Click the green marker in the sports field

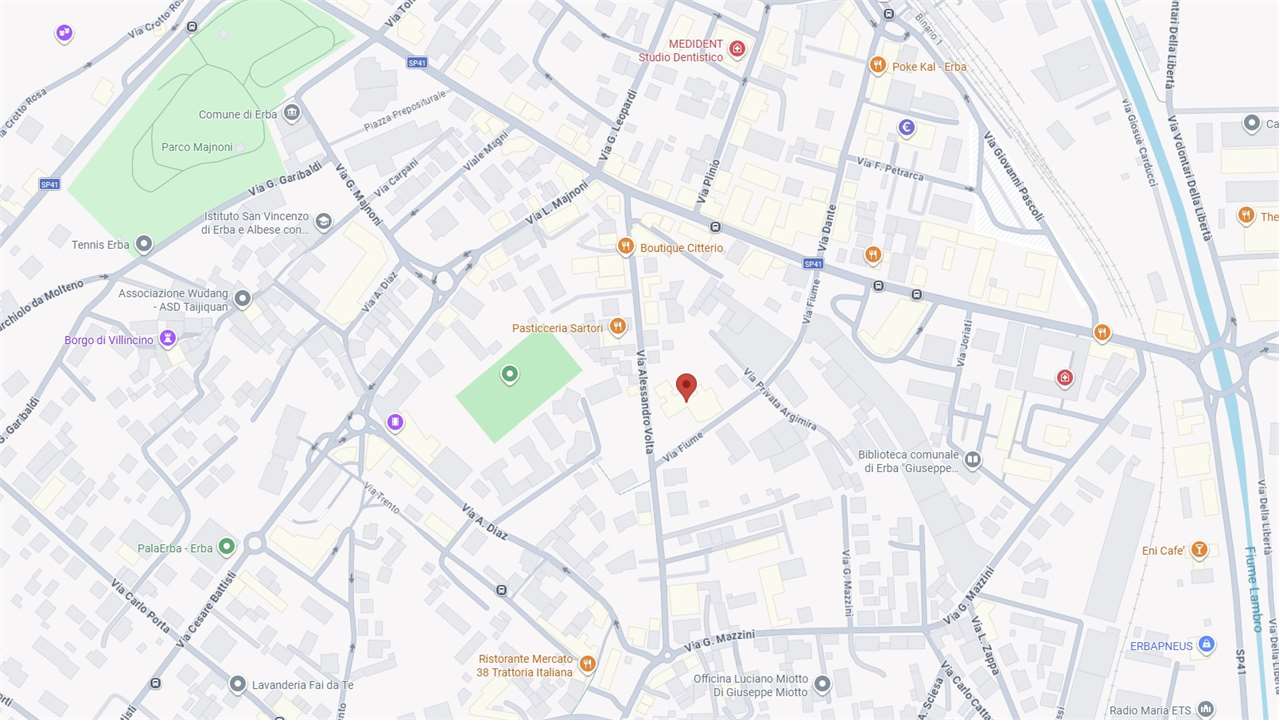click(509, 375)
